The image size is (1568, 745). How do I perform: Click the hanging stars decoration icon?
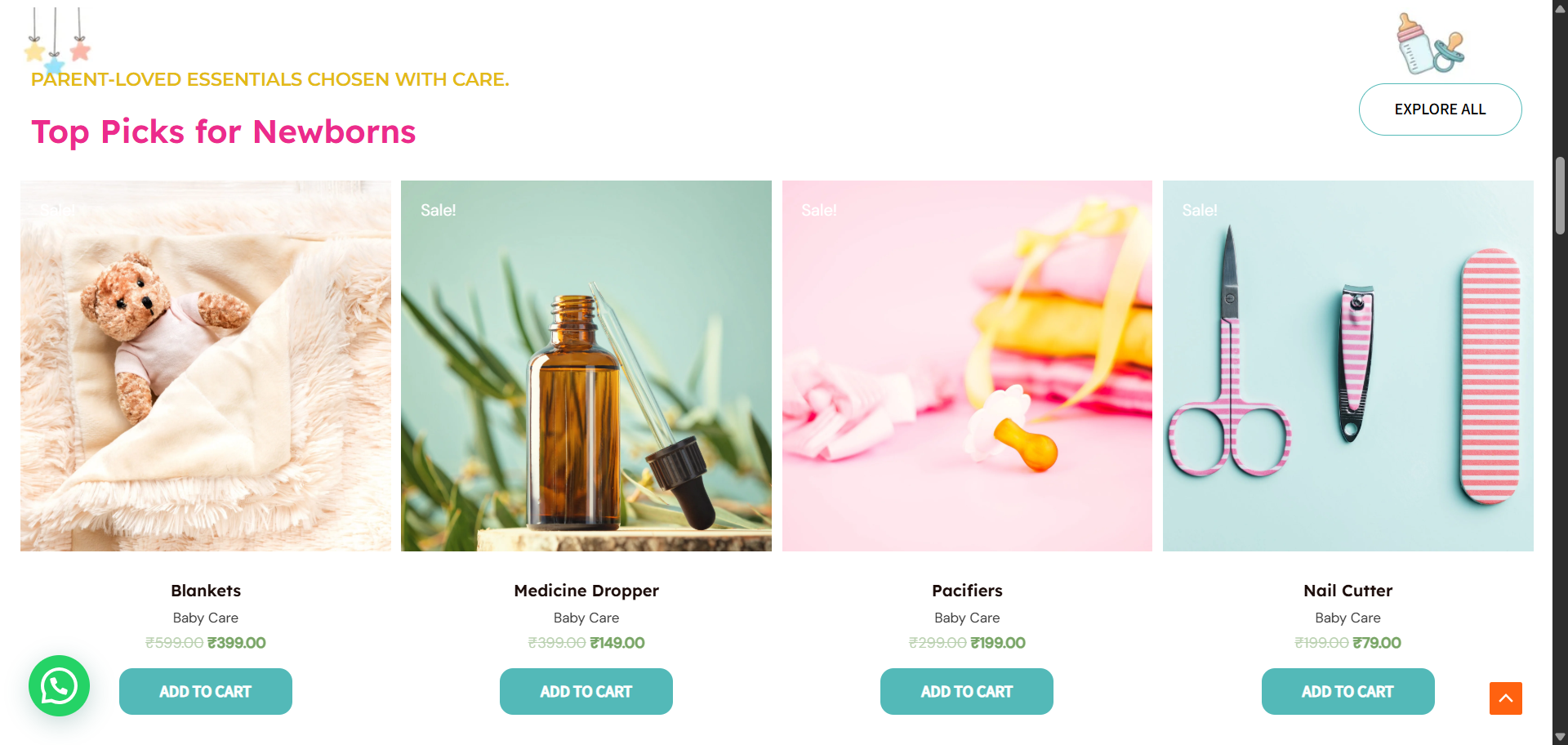(57, 39)
